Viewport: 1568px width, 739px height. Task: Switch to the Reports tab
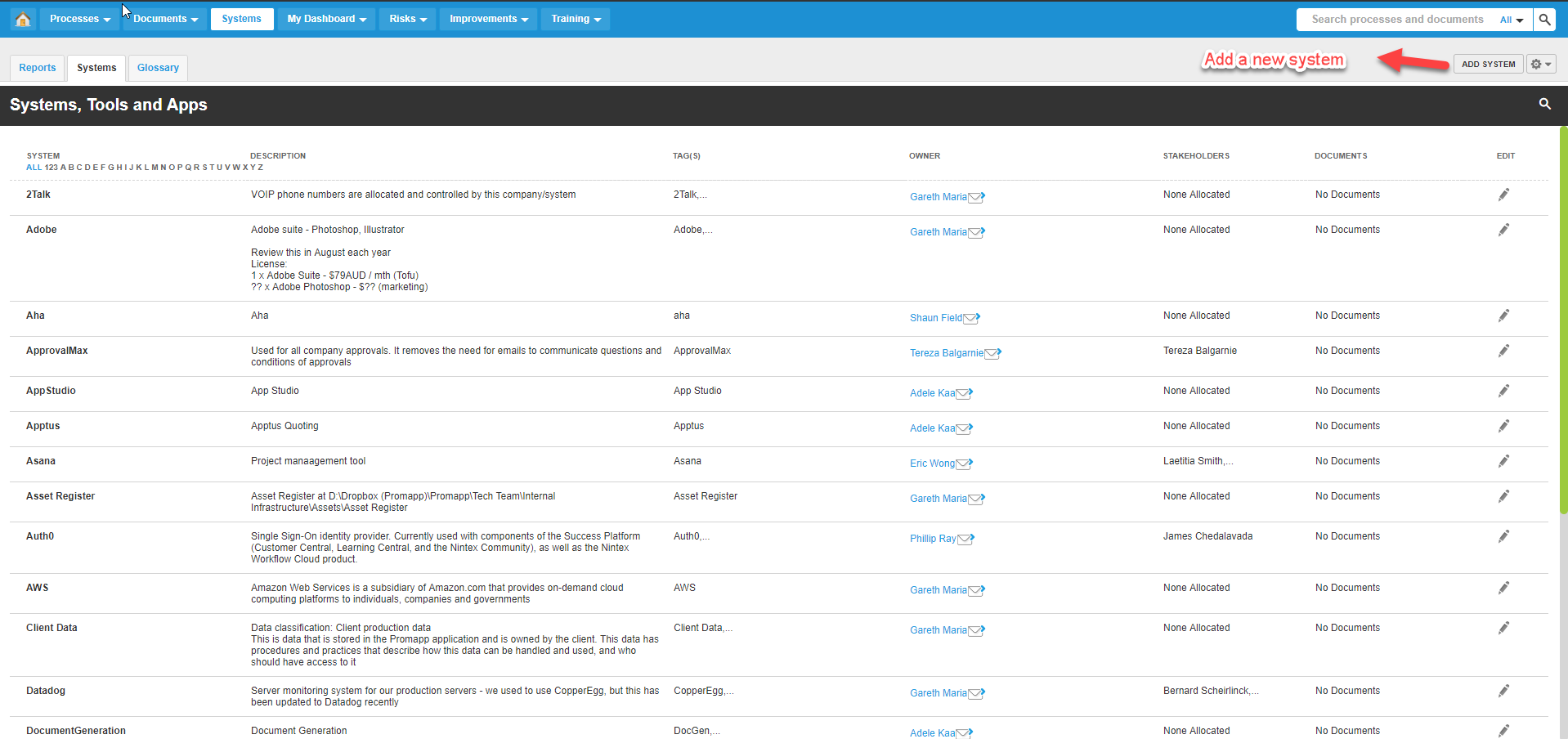tap(38, 68)
